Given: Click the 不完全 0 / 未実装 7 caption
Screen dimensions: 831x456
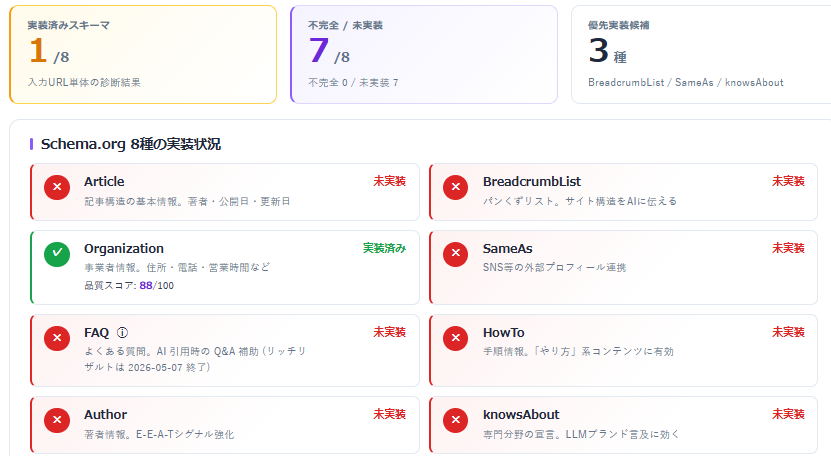Looking at the screenshot, I should tap(353, 83).
